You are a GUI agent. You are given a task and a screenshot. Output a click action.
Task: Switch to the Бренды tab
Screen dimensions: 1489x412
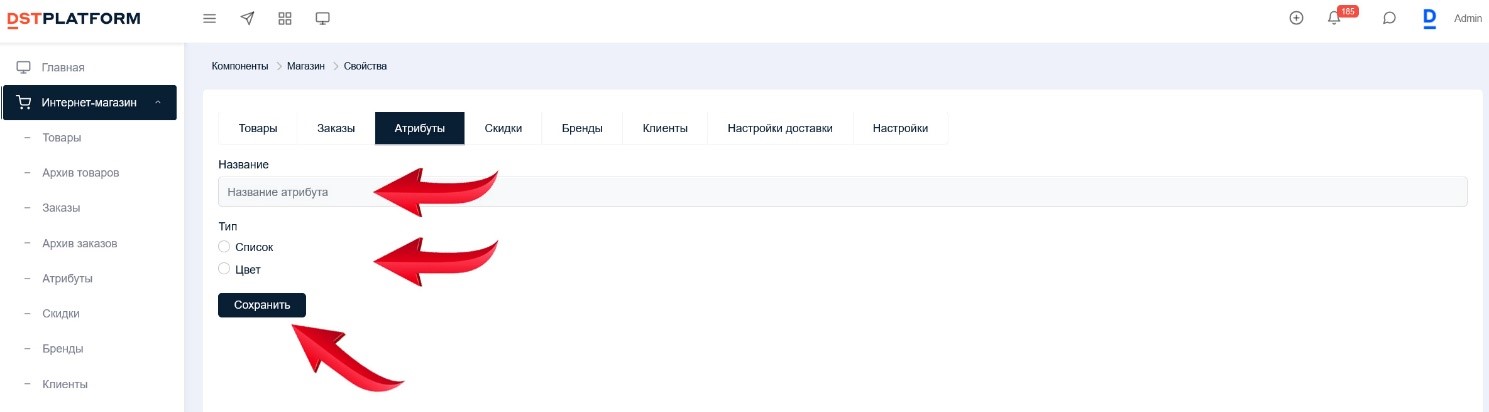tap(582, 128)
